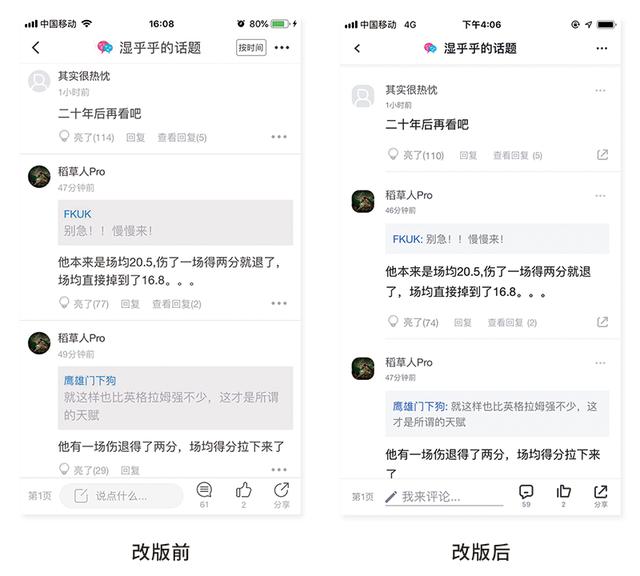The image size is (640, 576).
Task: Focus the 说点什么 comment input
Action: 122,496
